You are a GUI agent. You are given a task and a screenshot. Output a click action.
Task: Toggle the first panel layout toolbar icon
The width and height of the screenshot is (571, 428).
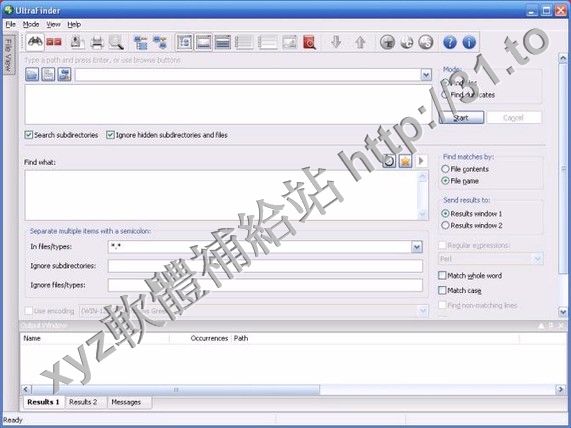(184, 42)
